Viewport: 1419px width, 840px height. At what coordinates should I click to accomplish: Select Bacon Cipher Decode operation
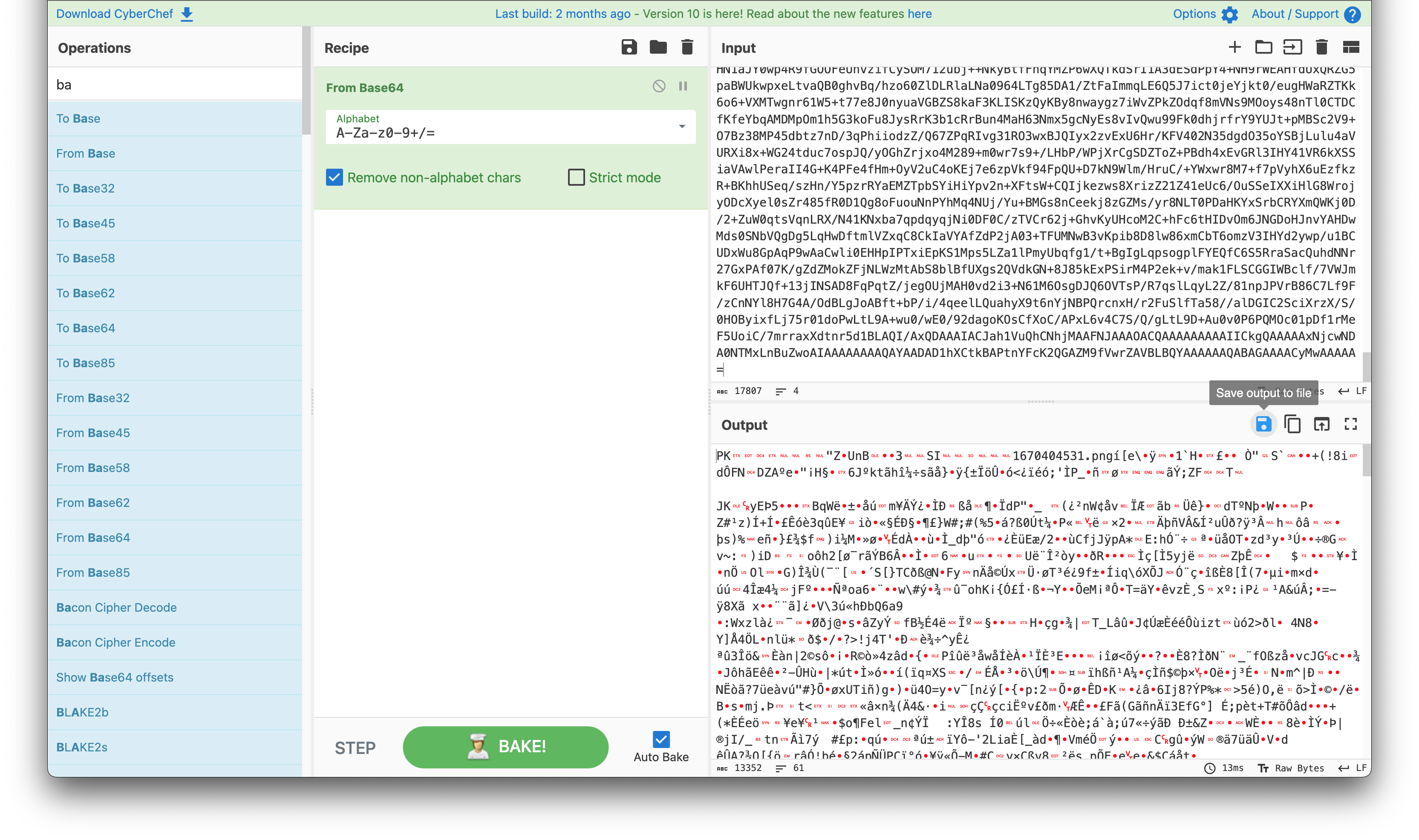coord(116,607)
